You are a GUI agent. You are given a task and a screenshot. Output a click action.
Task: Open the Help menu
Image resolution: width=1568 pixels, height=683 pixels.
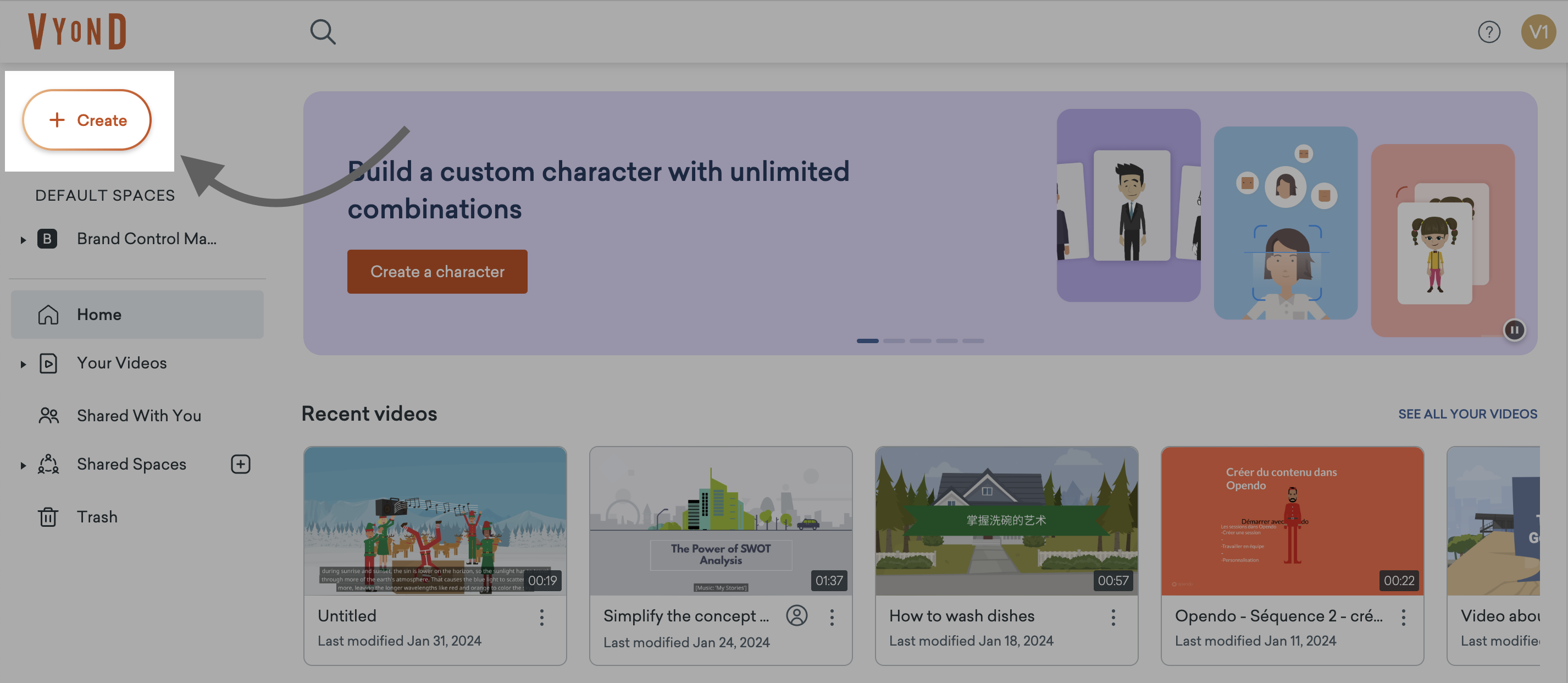(1489, 31)
